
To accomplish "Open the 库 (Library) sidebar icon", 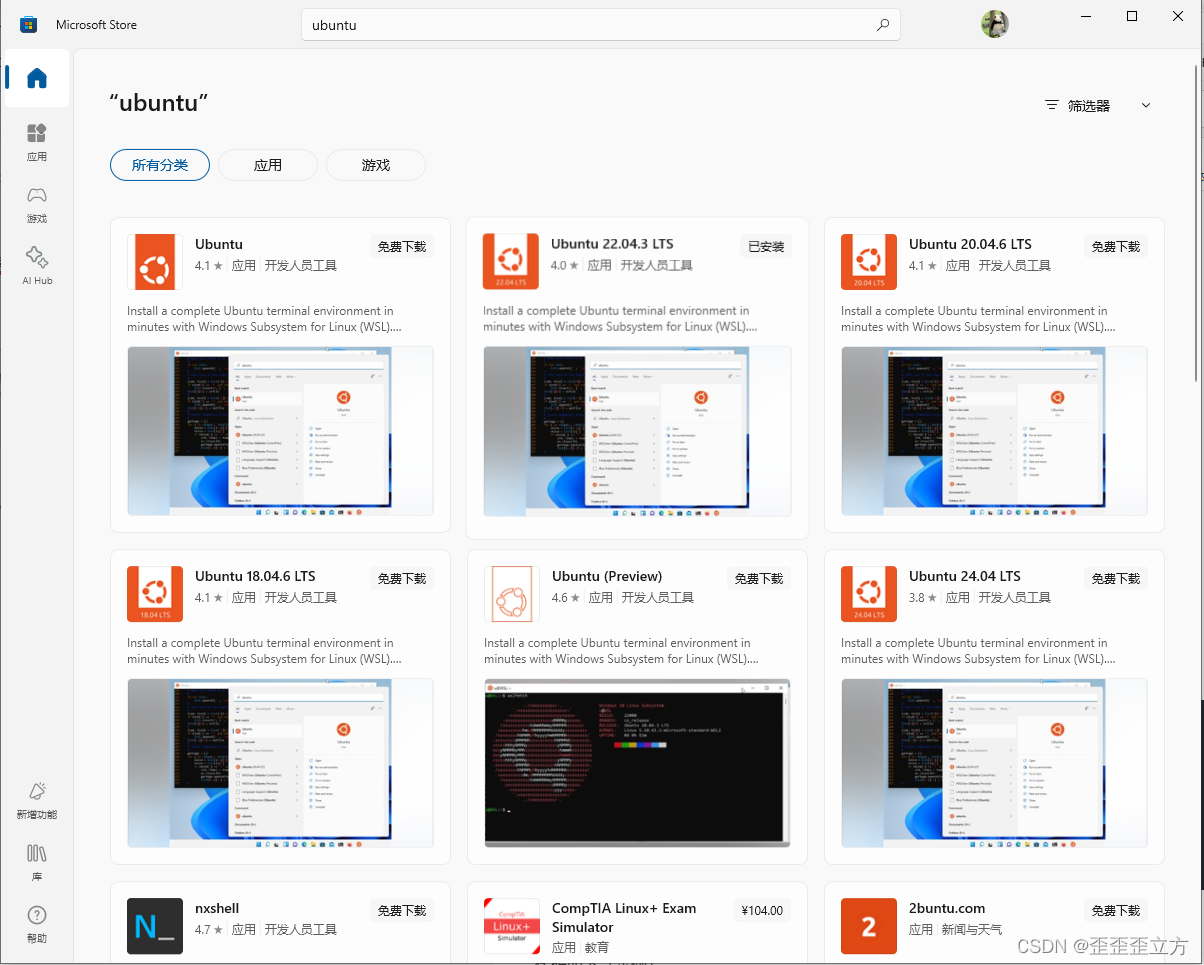I will [x=36, y=861].
